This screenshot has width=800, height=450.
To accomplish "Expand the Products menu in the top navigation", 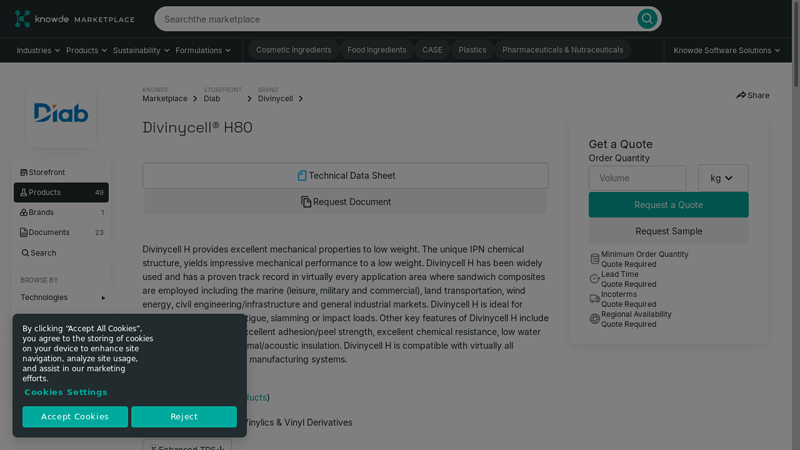I will point(86,50).
